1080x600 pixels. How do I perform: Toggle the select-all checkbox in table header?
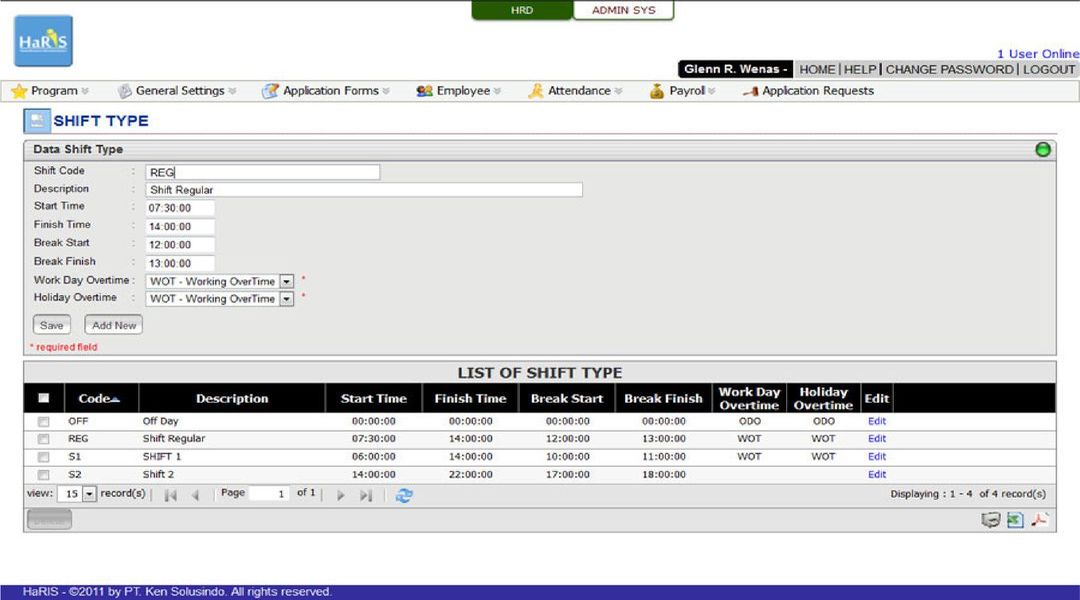coord(44,398)
